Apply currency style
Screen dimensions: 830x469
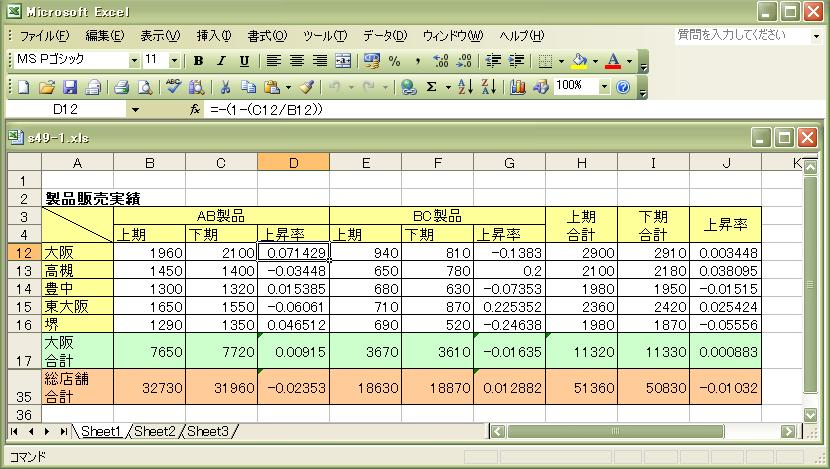click(372, 61)
